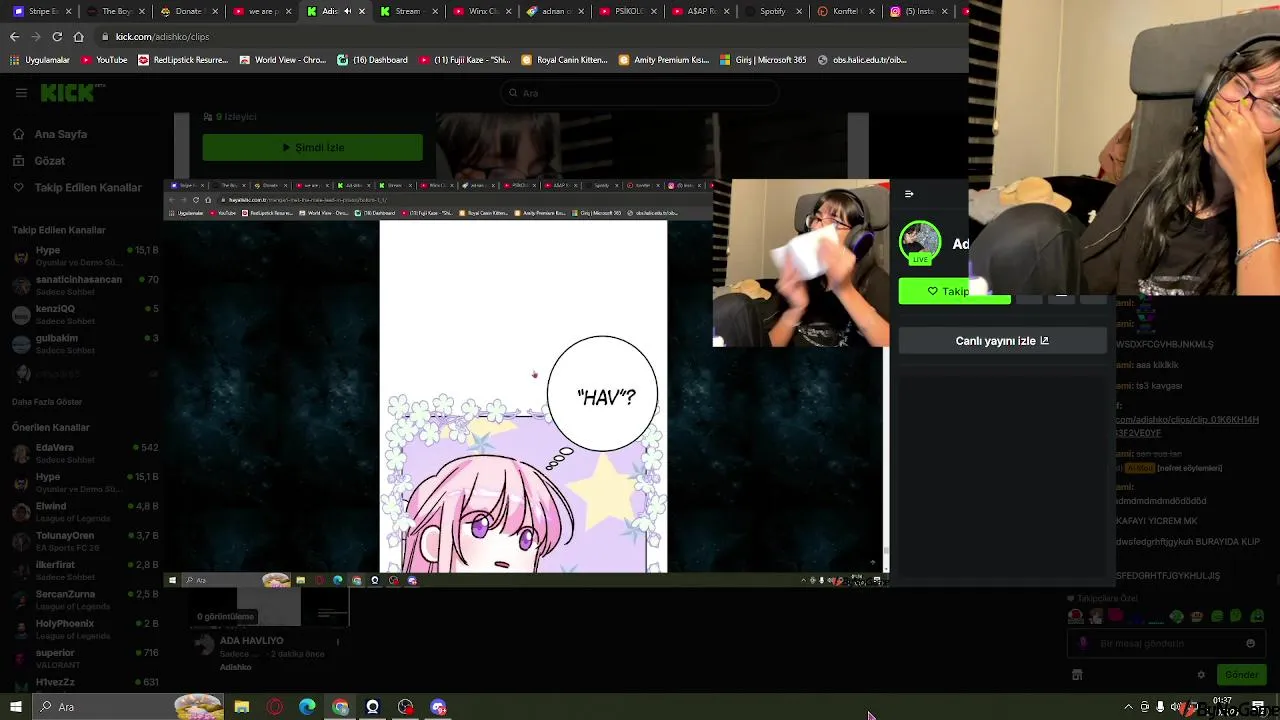
Task: Switch to the Stripe browser tab
Action: 40,12
